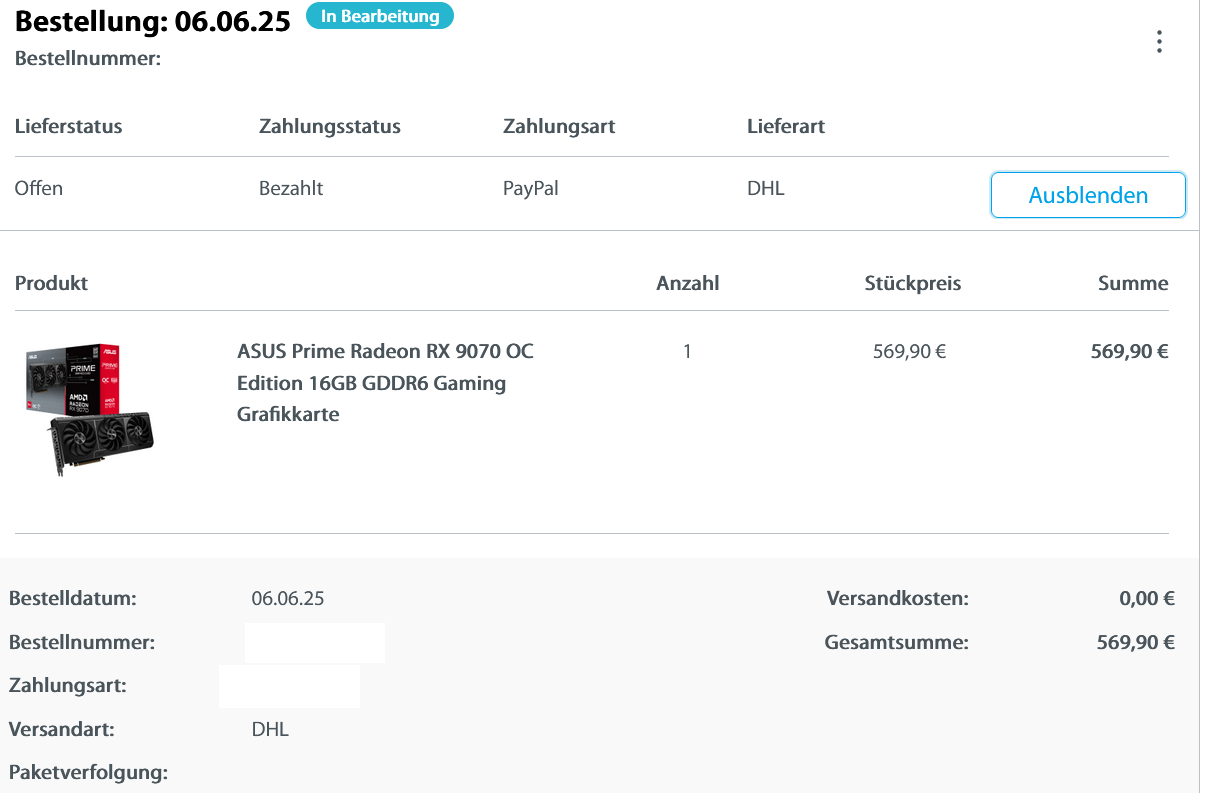Select DHL value under Lieferart
1206x793 pixels.
point(766,188)
